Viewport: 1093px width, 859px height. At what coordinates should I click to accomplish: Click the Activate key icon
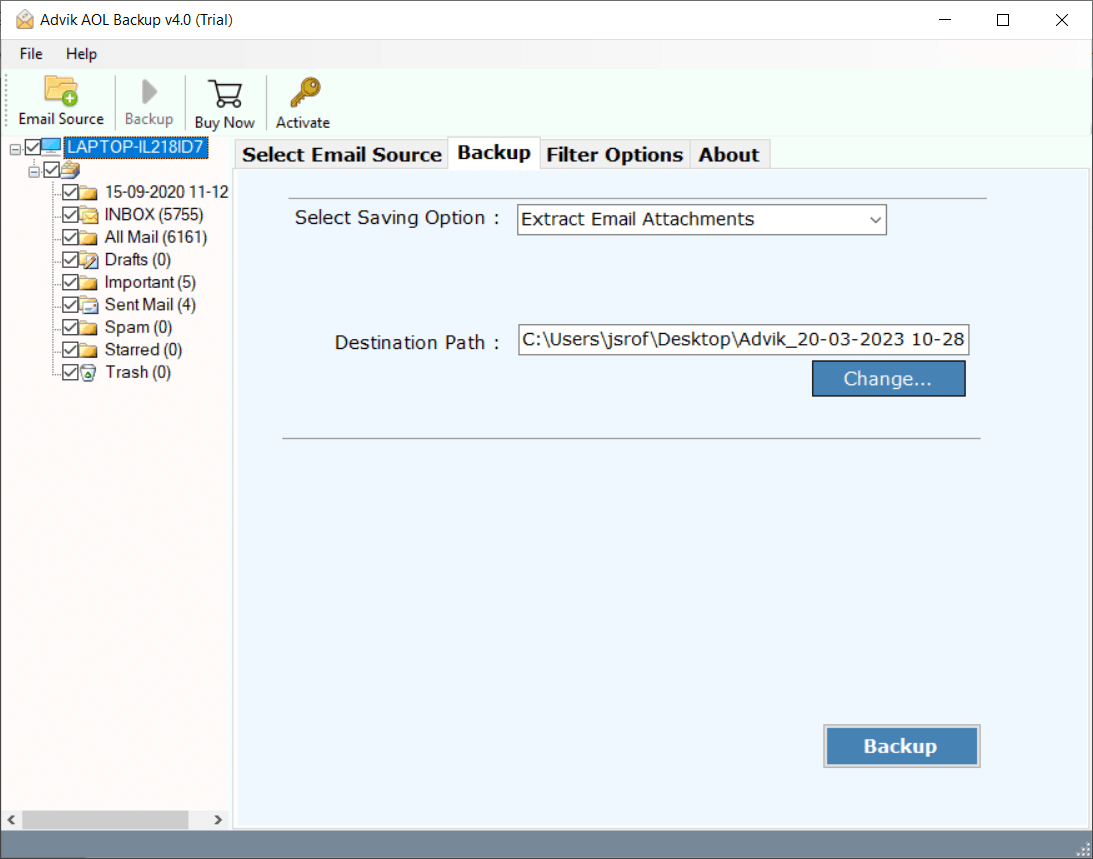(305, 93)
